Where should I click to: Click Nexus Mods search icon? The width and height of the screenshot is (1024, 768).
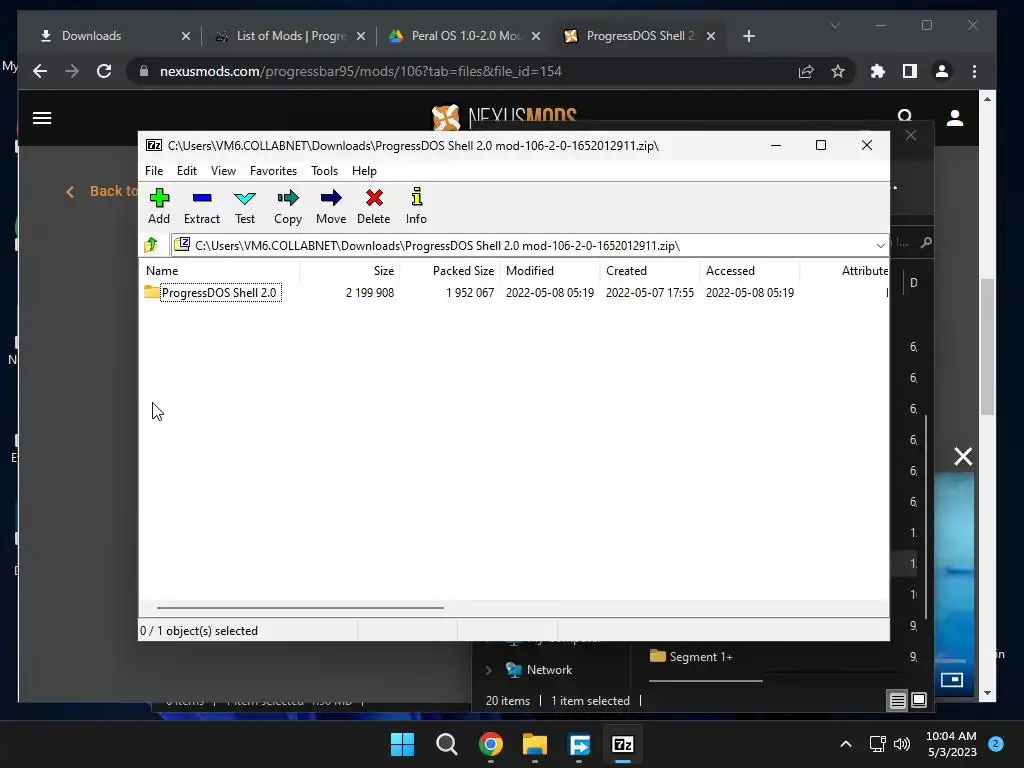click(x=905, y=116)
